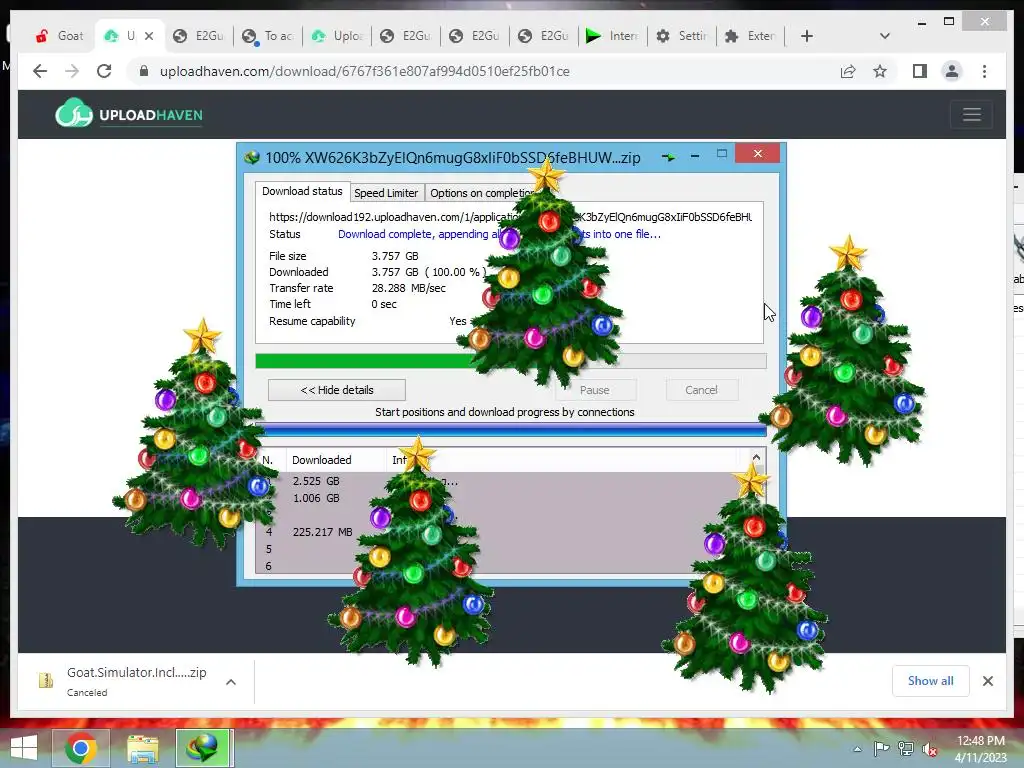The image size is (1024, 768).
Task: Open Windows Start menu
Action: coord(24,748)
